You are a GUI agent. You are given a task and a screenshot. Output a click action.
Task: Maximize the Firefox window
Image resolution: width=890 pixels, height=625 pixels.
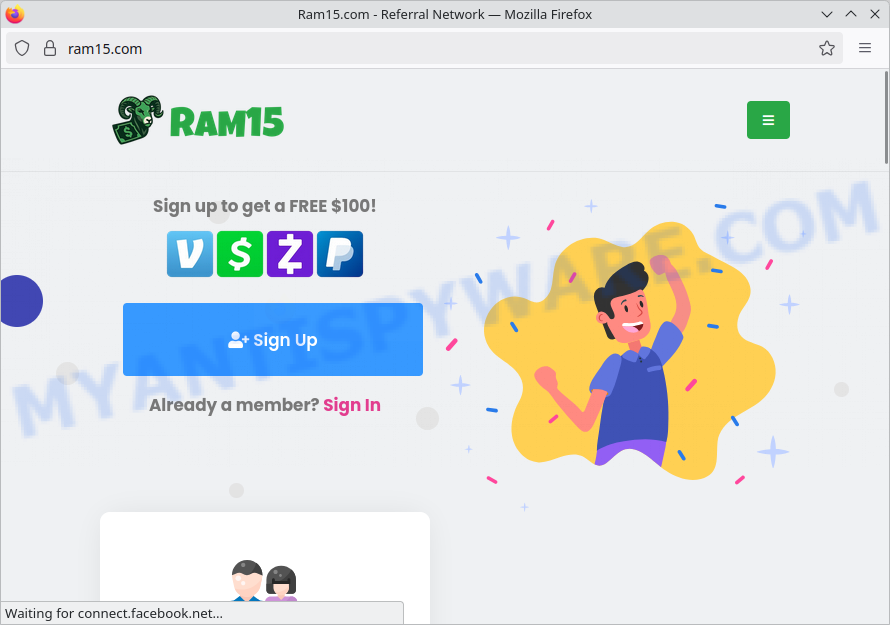[851, 14]
